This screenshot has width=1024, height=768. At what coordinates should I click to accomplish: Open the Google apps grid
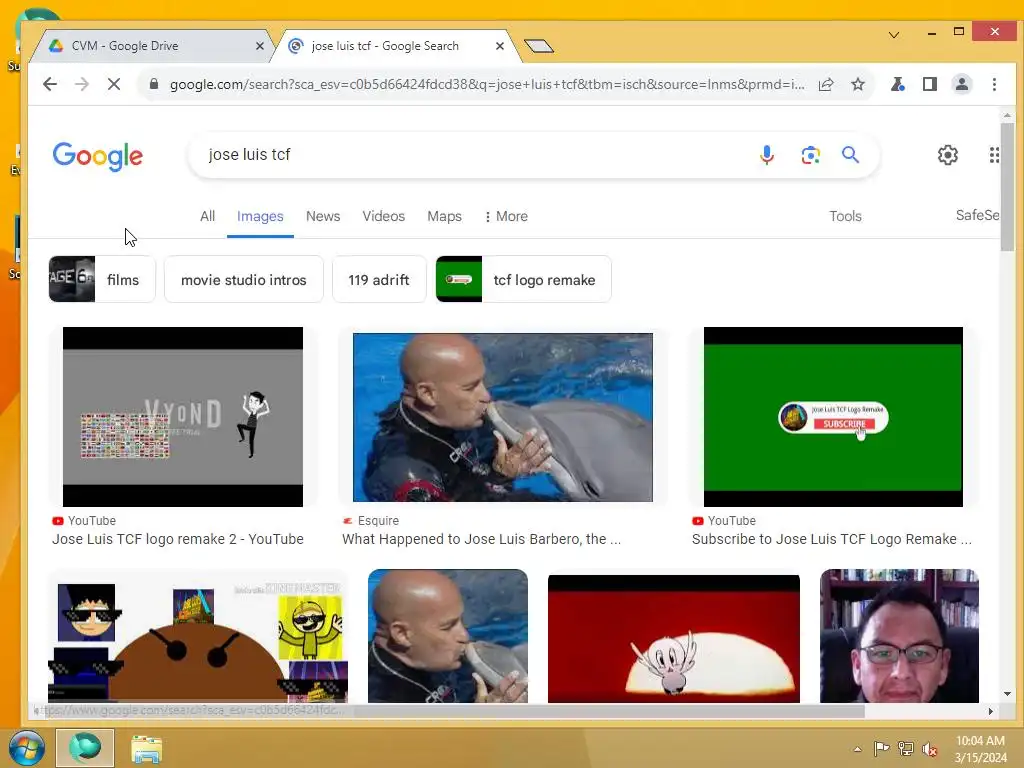[x=994, y=155]
